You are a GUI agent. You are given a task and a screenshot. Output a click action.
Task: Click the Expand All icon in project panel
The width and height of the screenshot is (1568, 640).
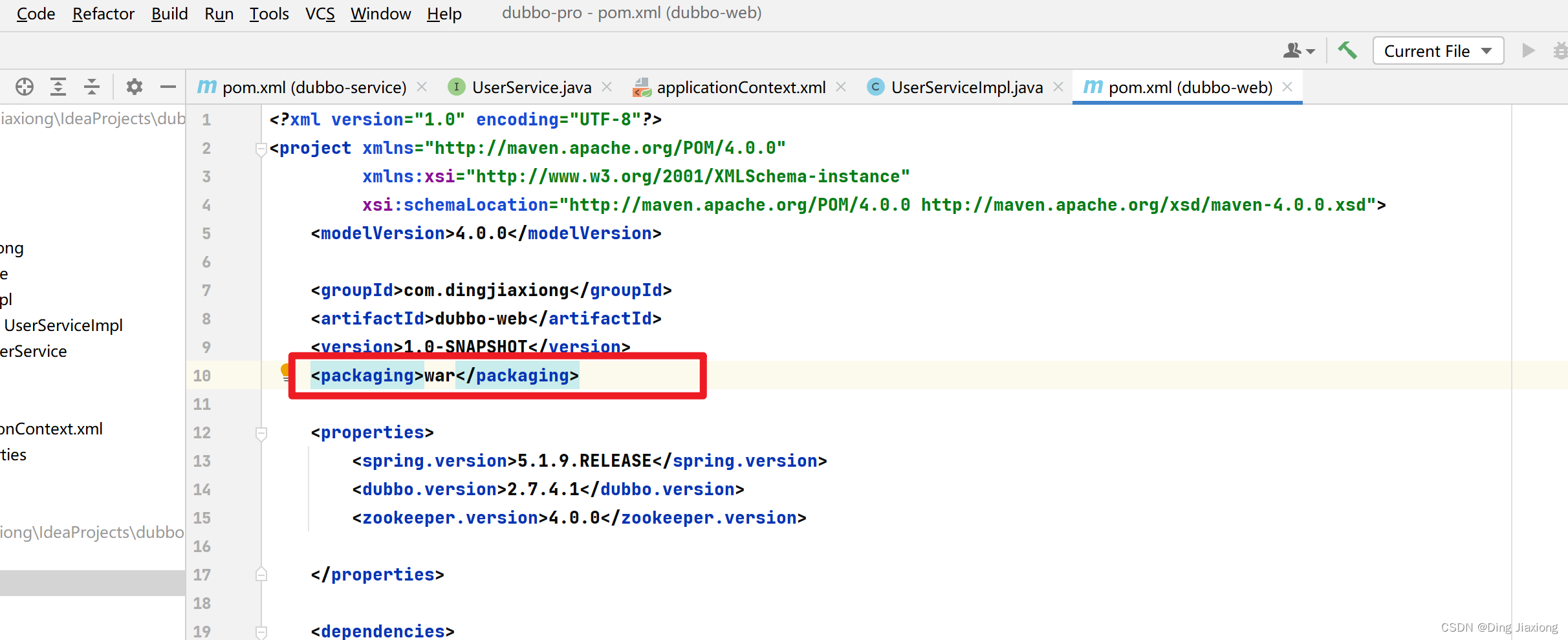coord(58,87)
